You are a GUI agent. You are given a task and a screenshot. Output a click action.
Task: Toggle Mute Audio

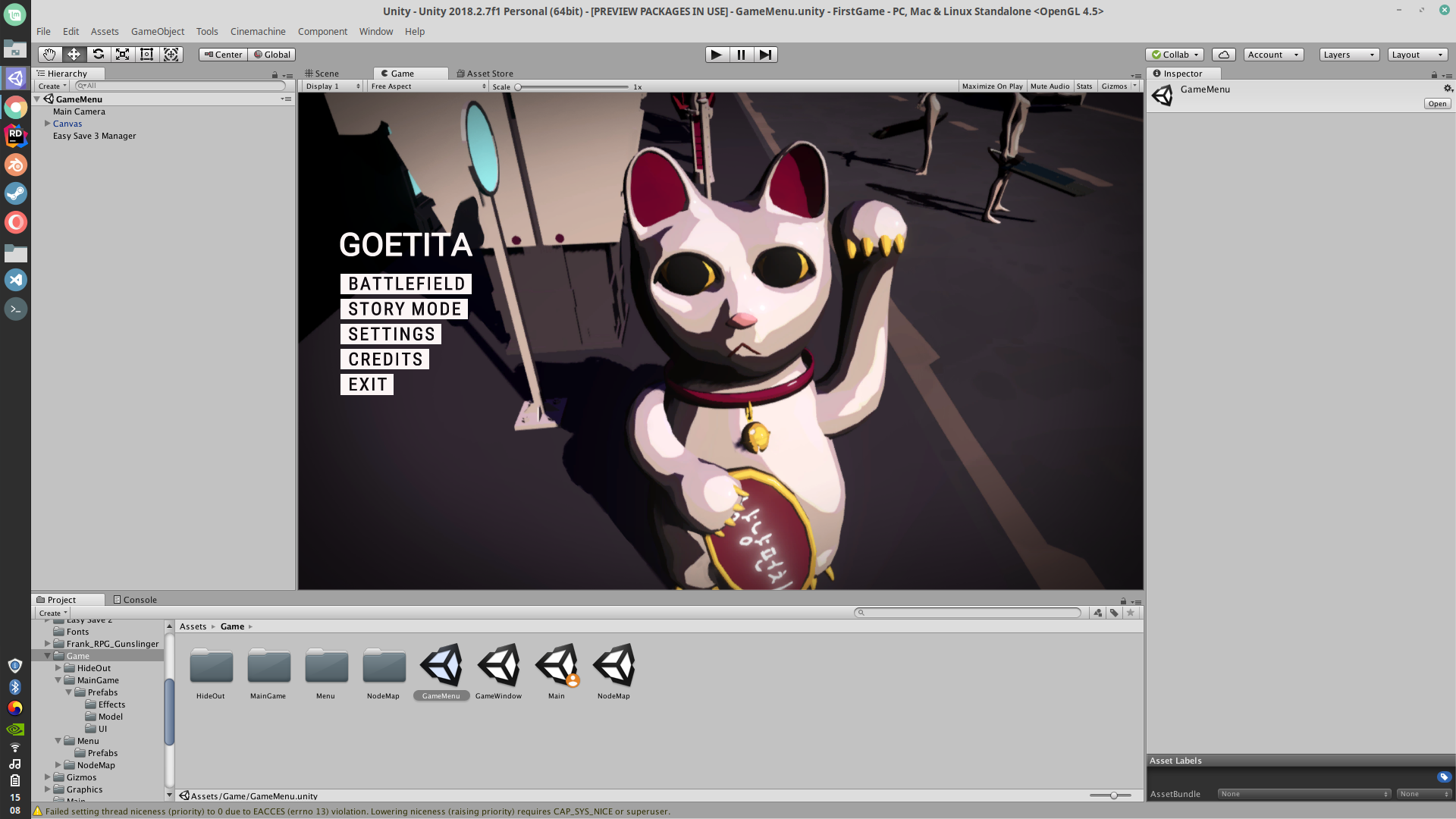(x=1050, y=86)
